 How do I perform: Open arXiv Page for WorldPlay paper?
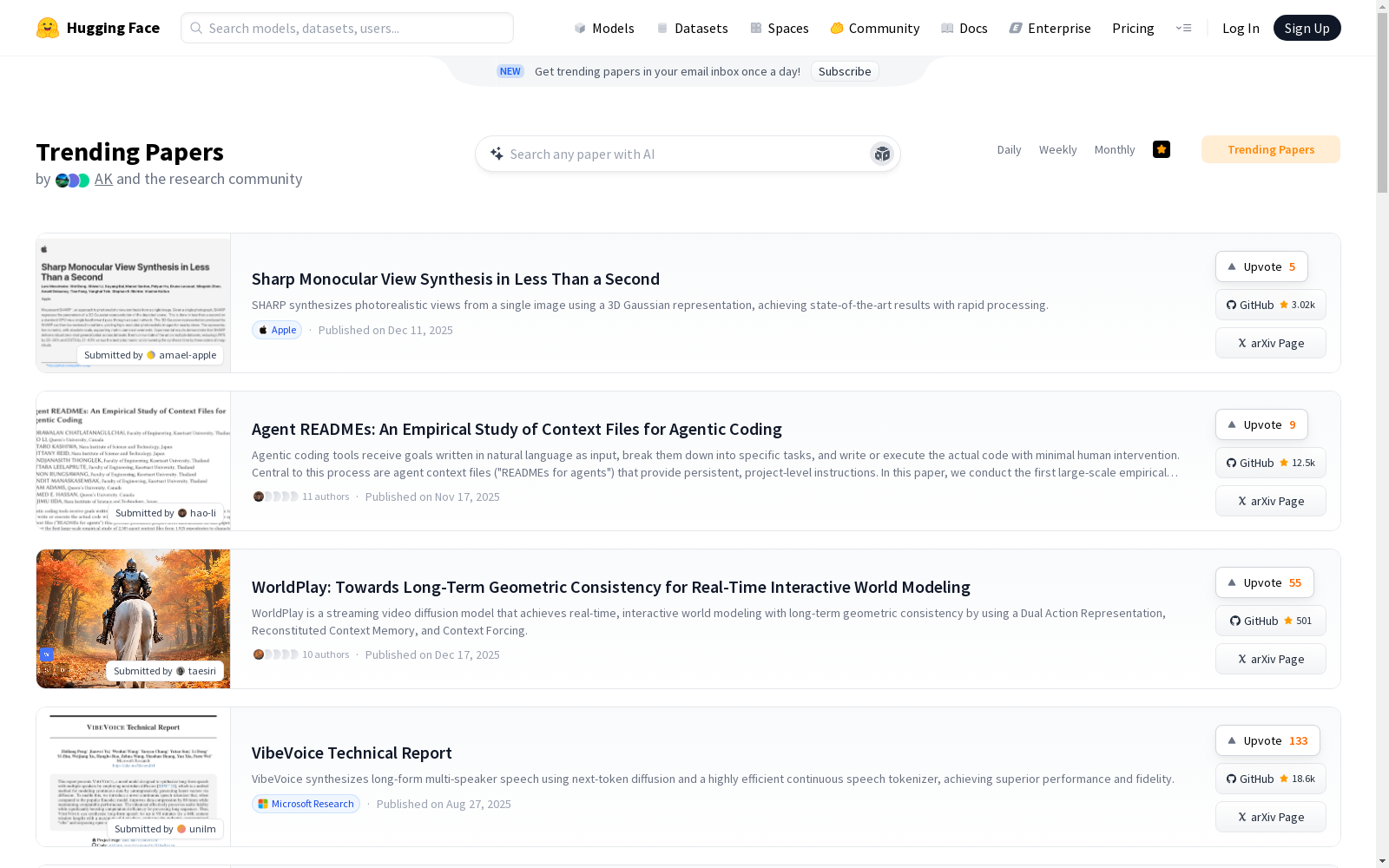pyautogui.click(x=1271, y=659)
